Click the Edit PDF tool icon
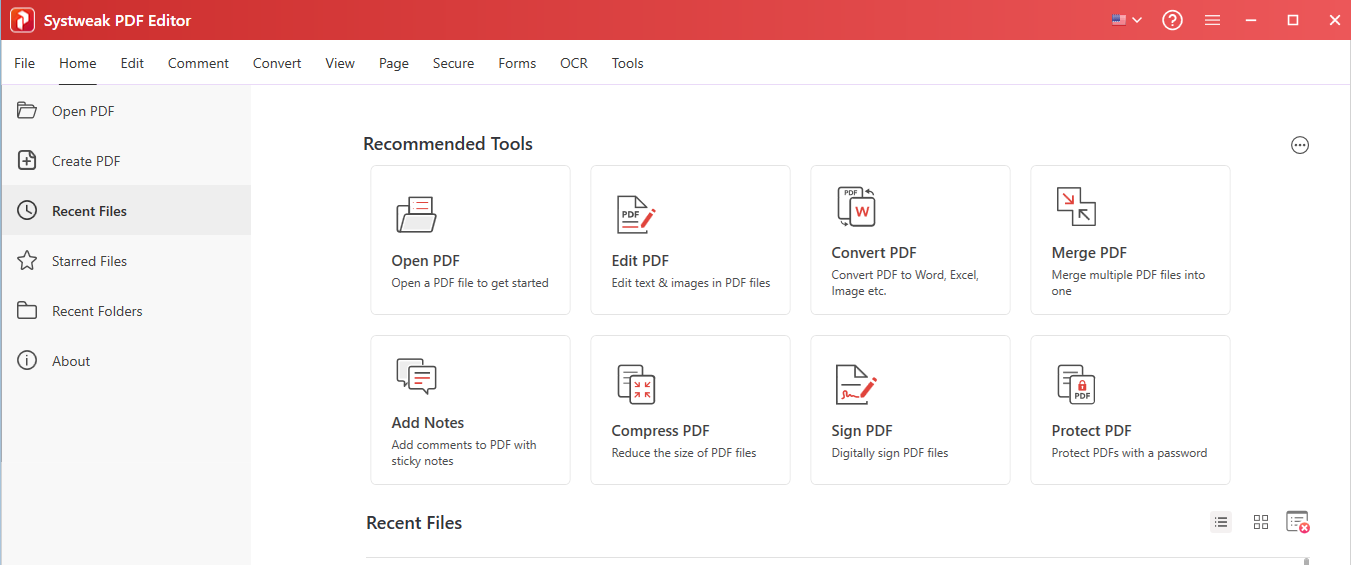 click(635, 215)
